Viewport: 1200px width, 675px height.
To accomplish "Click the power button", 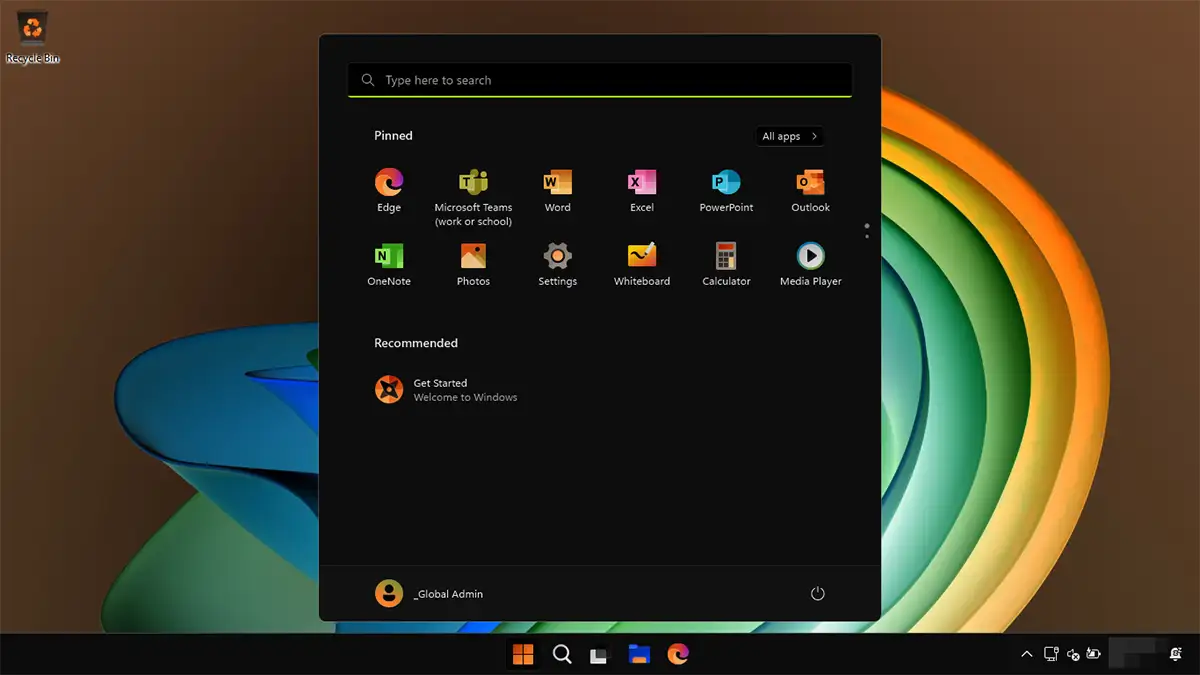I will pyautogui.click(x=817, y=593).
